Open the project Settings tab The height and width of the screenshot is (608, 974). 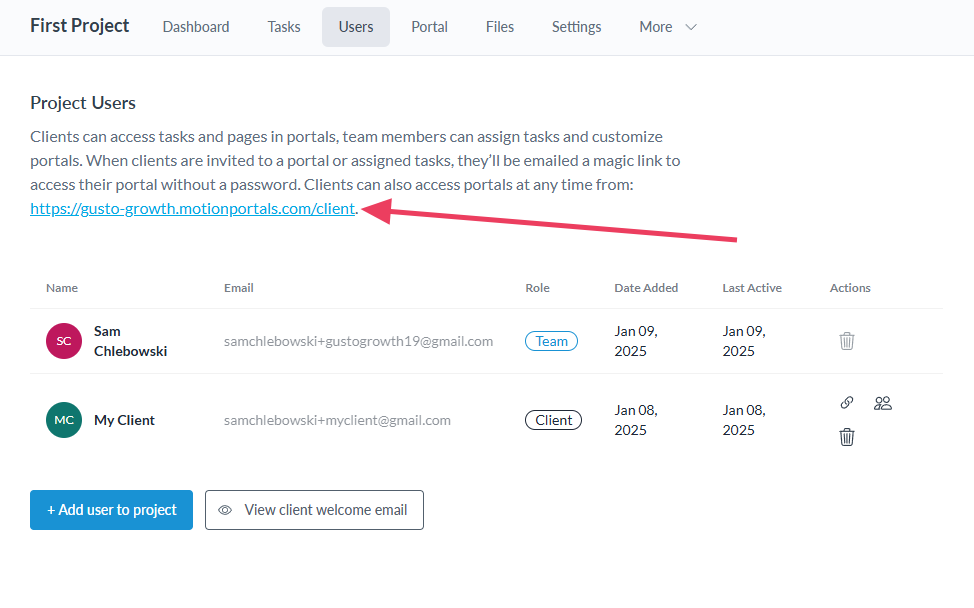[576, 27]
